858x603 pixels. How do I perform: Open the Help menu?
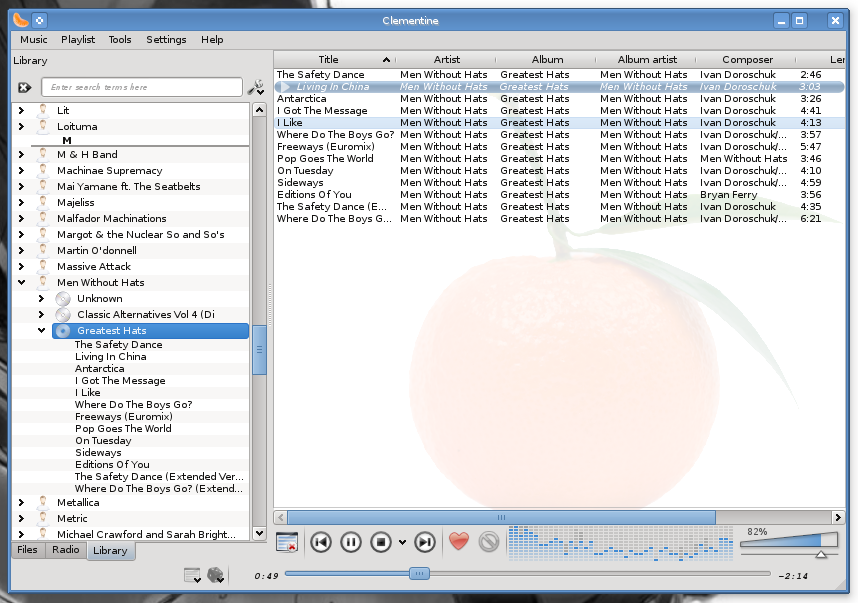(x=212, y=39)
